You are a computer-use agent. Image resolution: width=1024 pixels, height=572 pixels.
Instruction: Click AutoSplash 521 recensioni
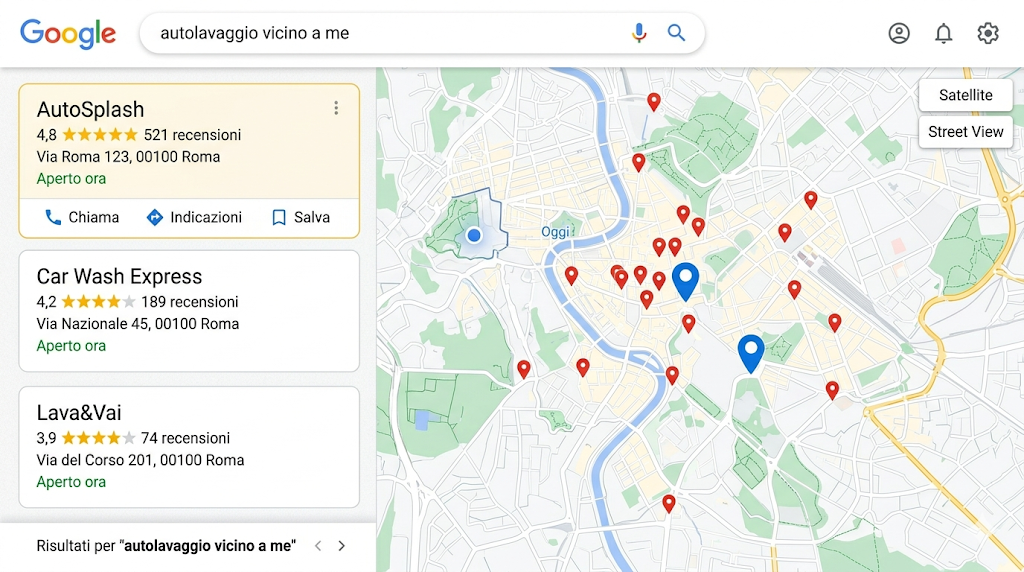pyautogui.click(x=192, y=135)
